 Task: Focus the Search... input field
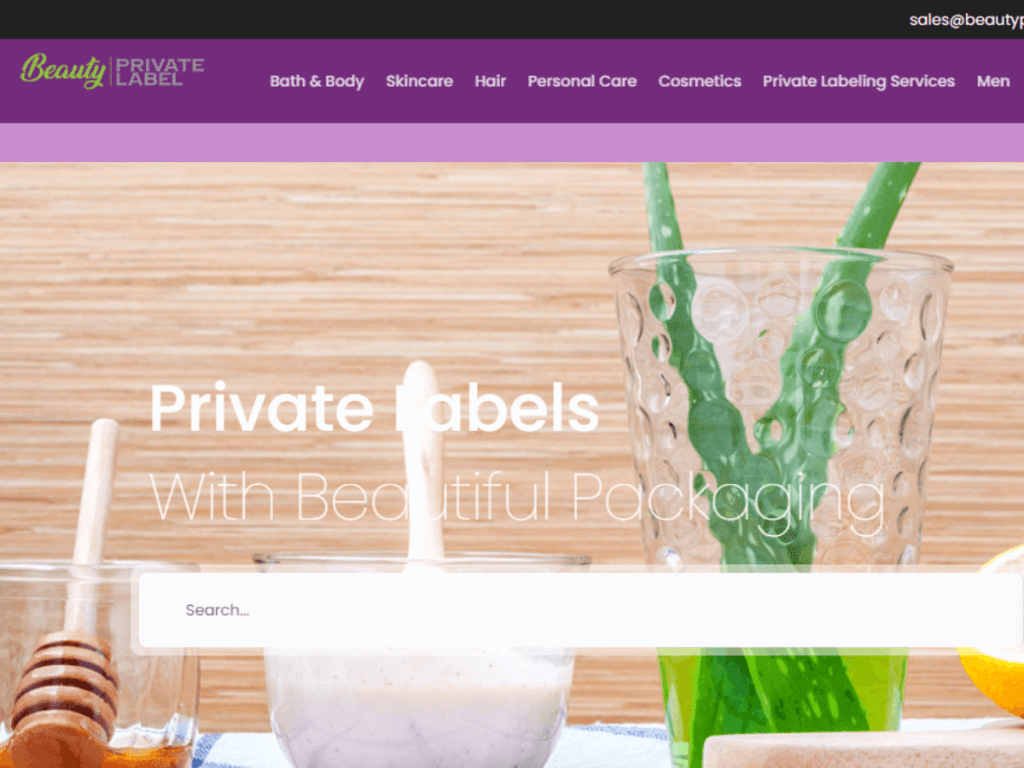tap(581, 610)
